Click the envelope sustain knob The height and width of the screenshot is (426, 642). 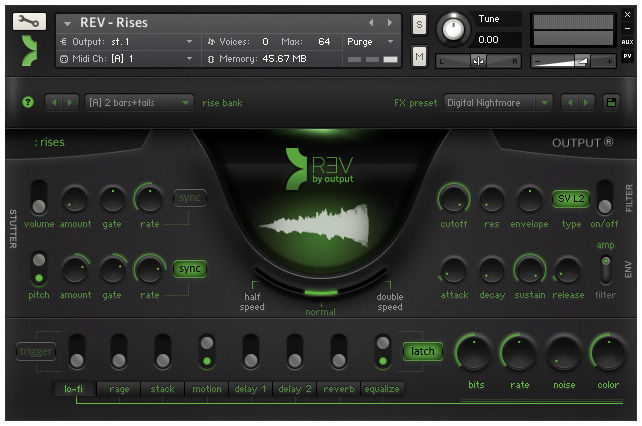tap(530, 270)
